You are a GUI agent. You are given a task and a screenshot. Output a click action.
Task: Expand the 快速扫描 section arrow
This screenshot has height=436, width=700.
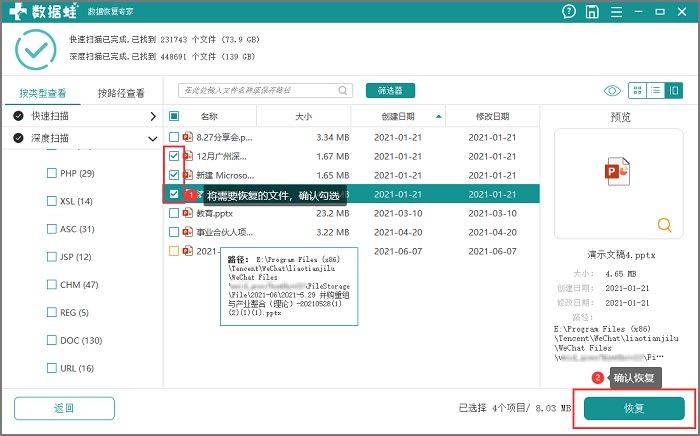pos(153,116)
